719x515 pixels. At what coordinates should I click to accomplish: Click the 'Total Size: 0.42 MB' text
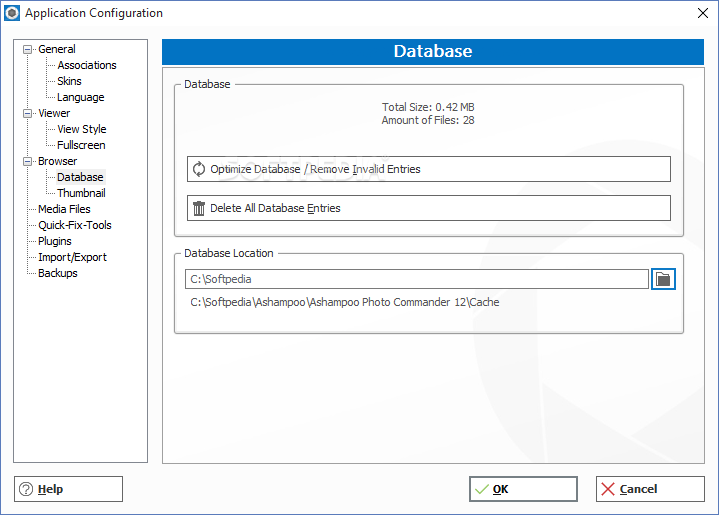coord(428,107)
